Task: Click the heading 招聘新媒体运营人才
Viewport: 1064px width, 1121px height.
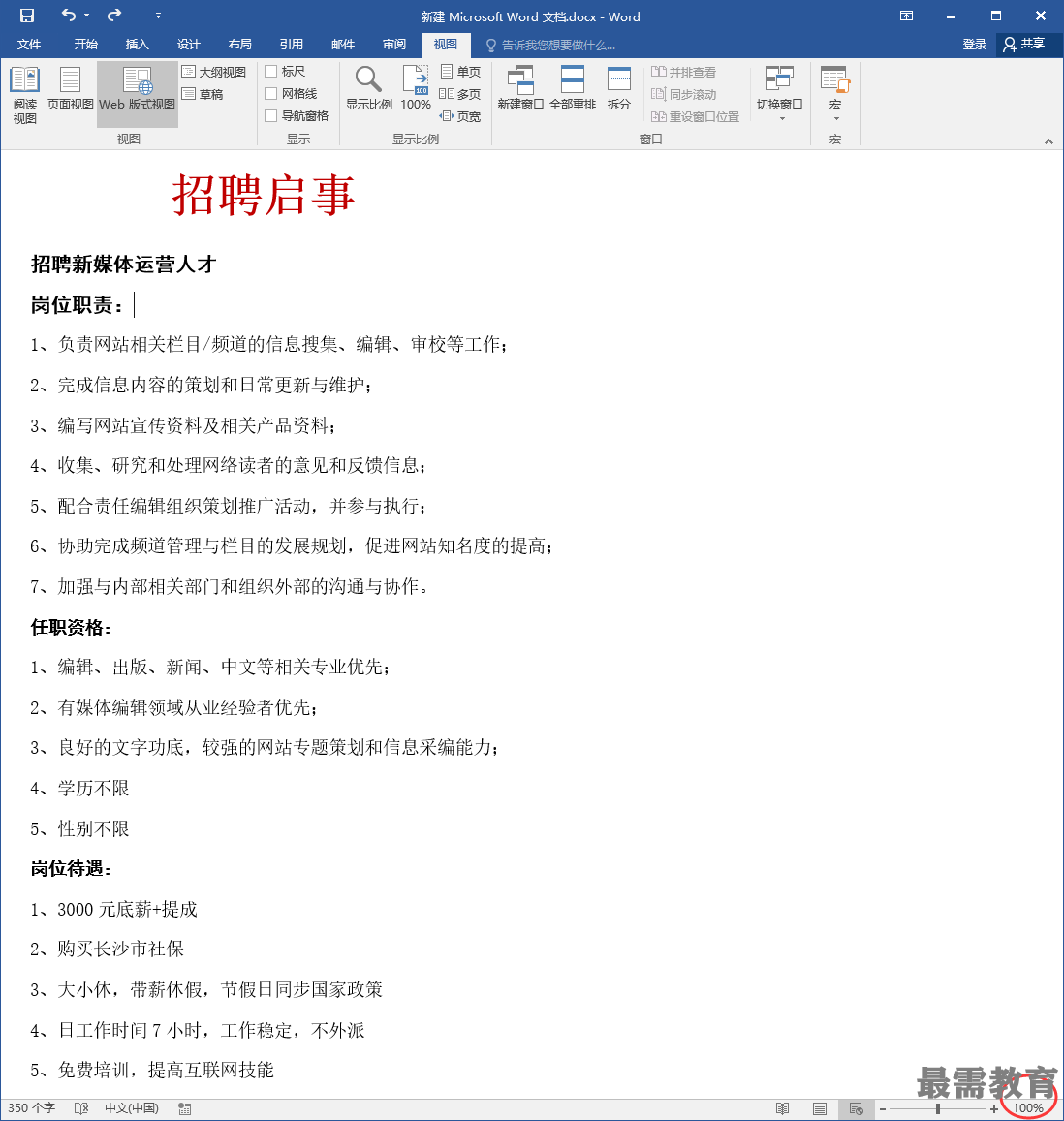Action: click(x=123, y=265)
